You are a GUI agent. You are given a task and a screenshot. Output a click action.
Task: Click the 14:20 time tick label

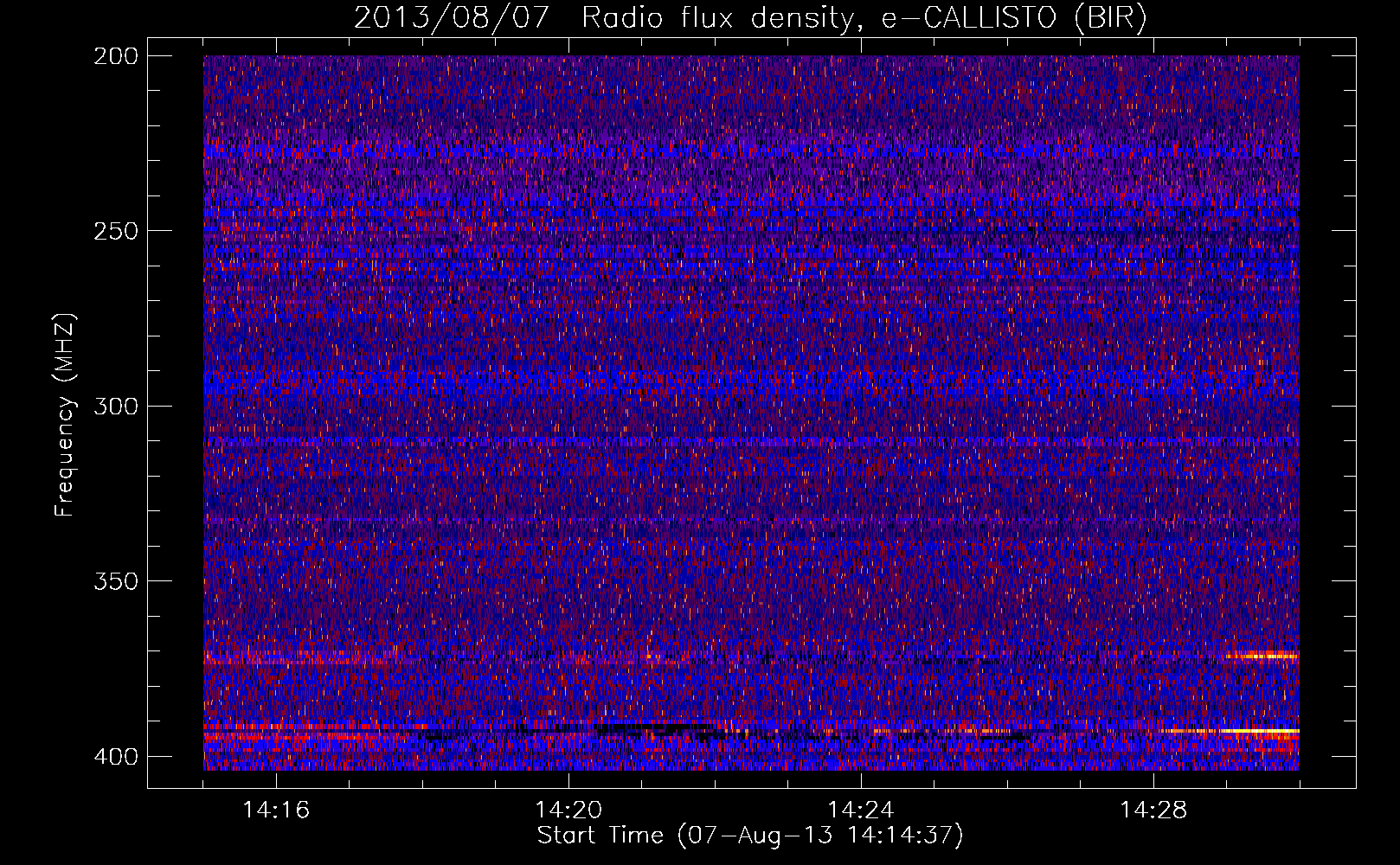[568, 811]
